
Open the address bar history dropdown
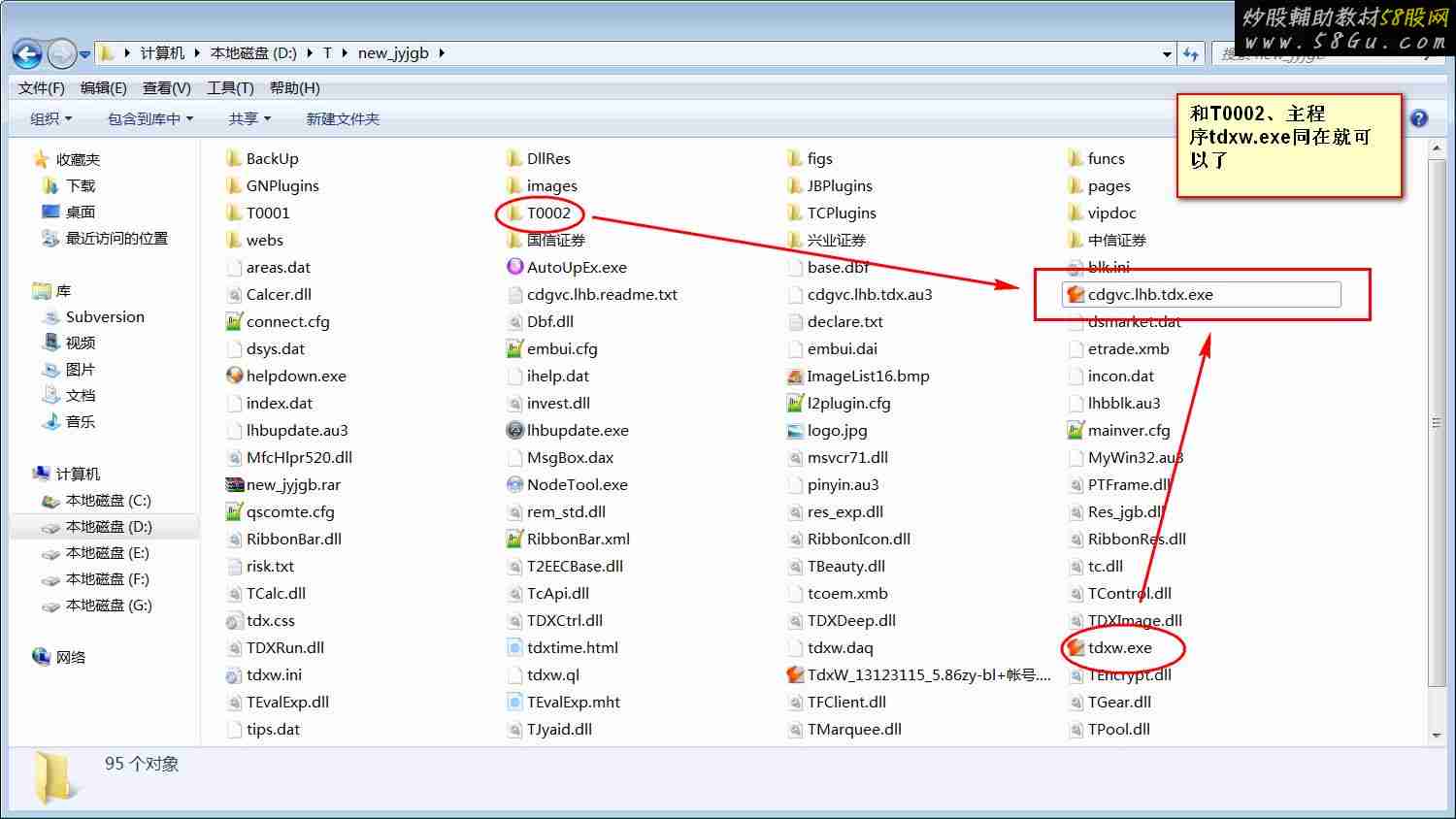point(1167,54)
